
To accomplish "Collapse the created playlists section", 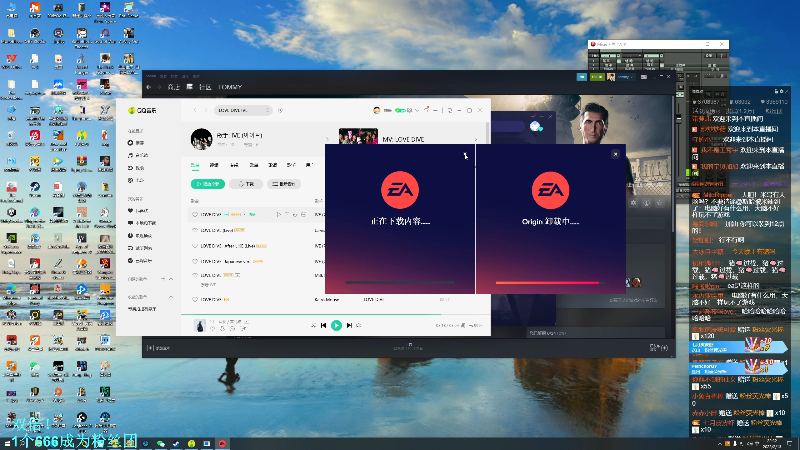I will point(171,279).
